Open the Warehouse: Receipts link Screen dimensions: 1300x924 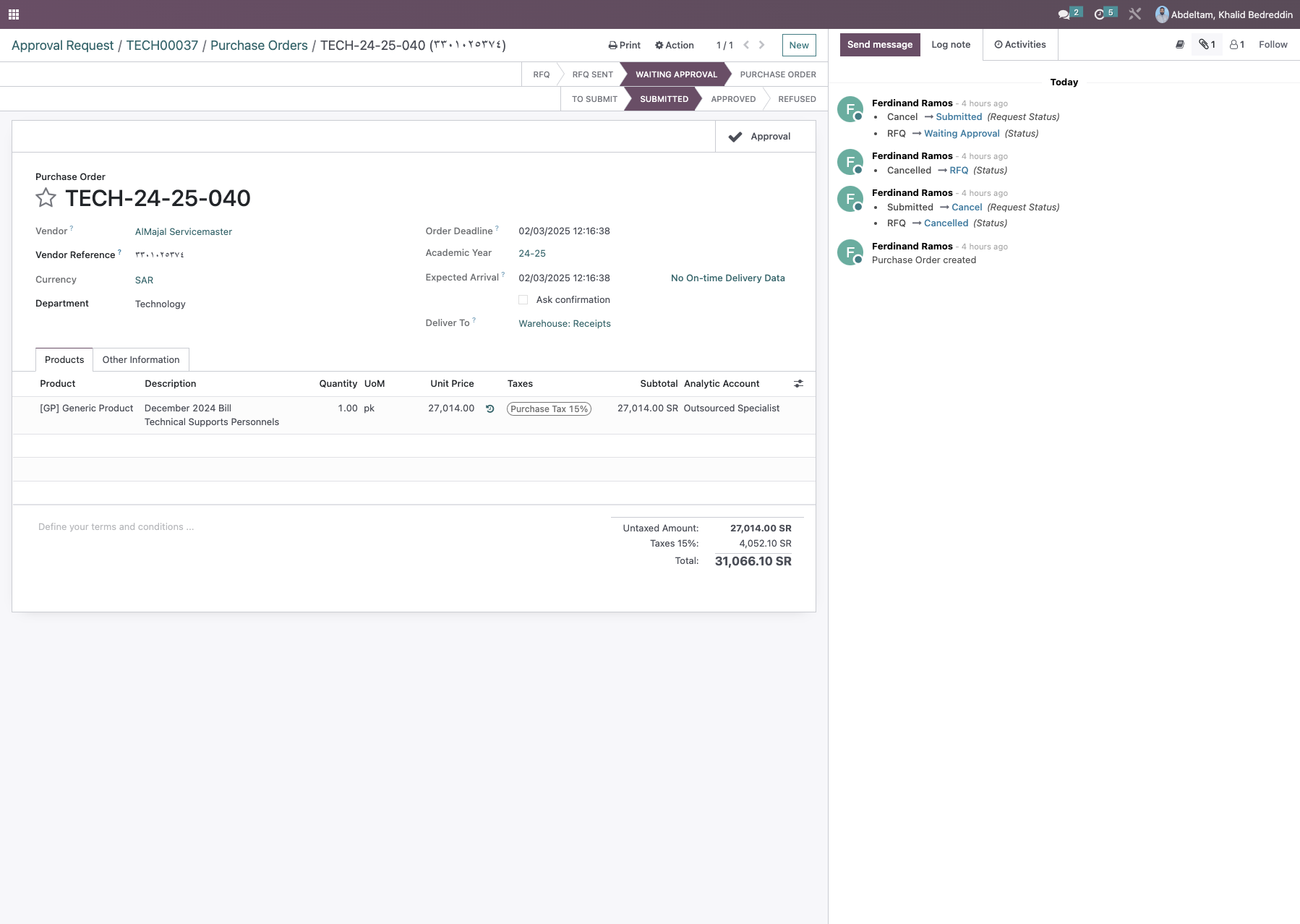point(565,324)
